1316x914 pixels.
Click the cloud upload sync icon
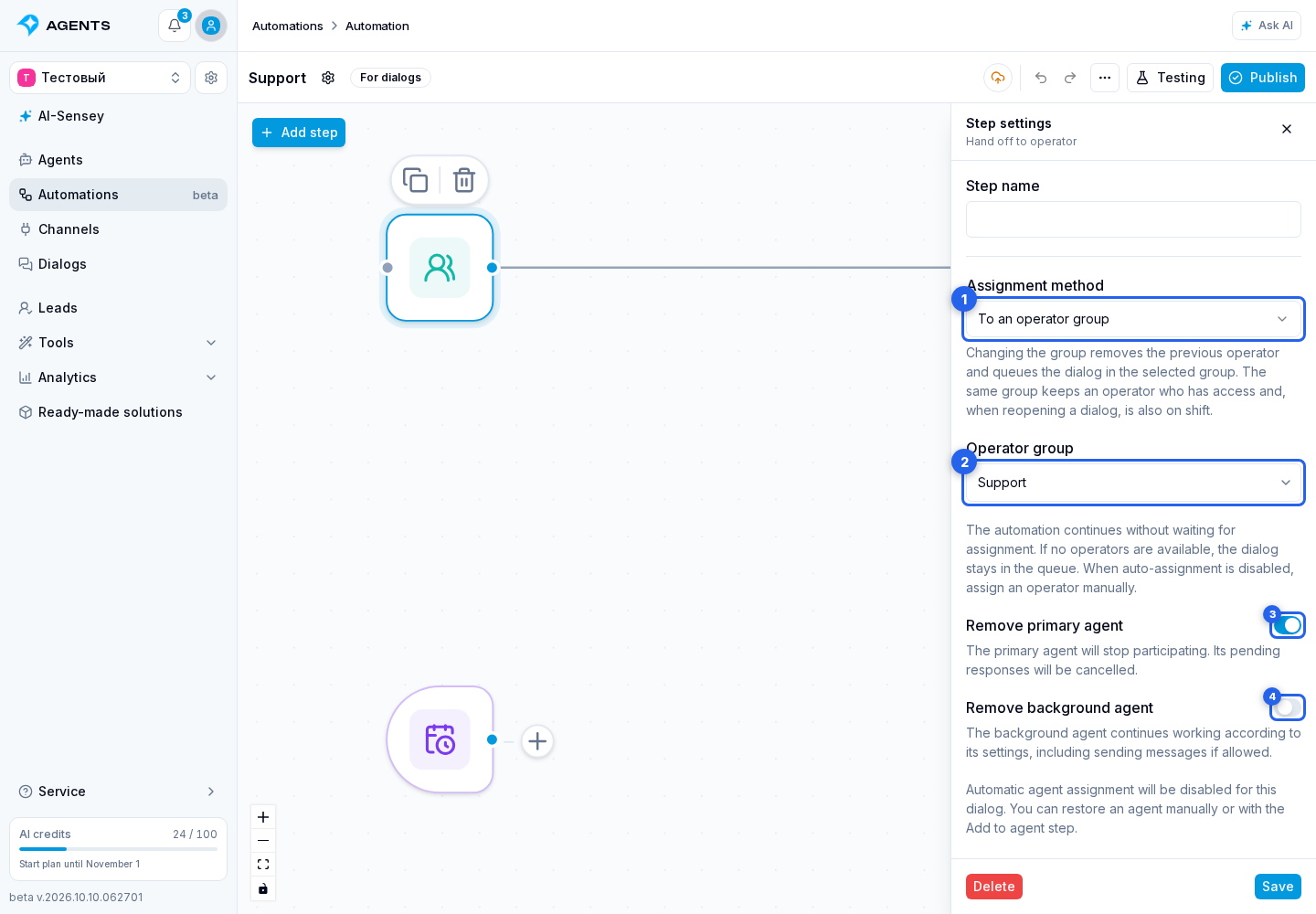tap(998, 78)
